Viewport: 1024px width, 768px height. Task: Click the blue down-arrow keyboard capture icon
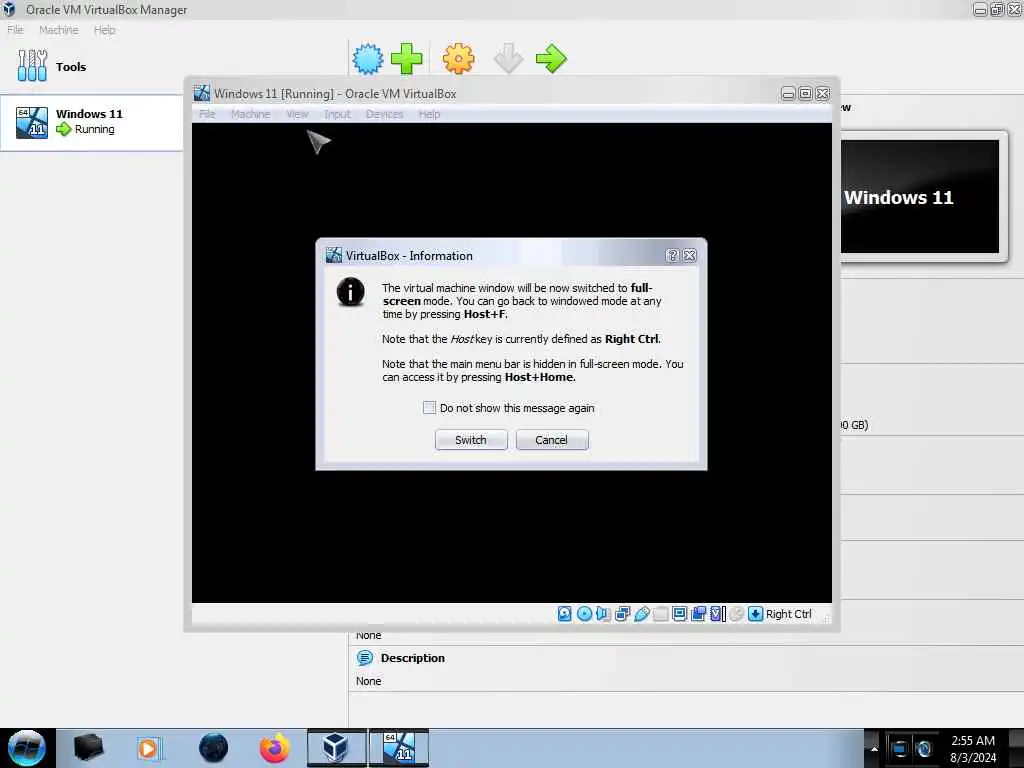755,614
